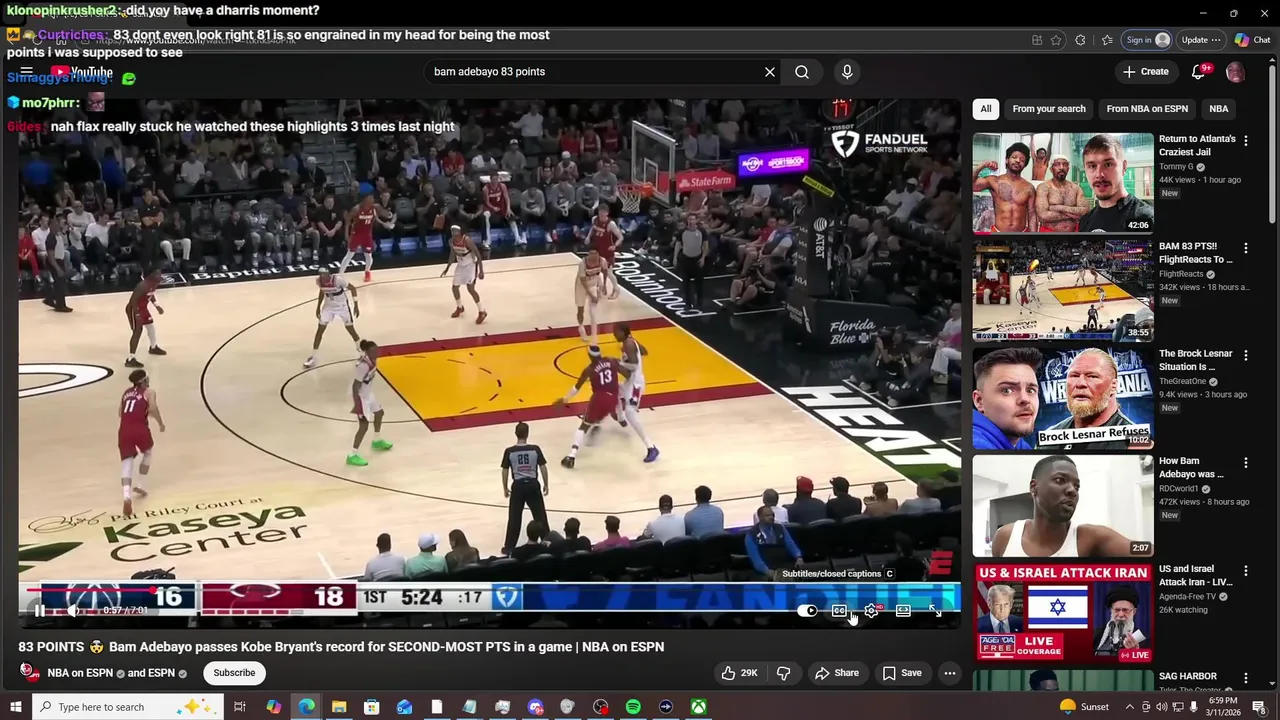The image size is (1280, 720).
Task: Open Spotify from the taskbar
Action: coord(633,707)
